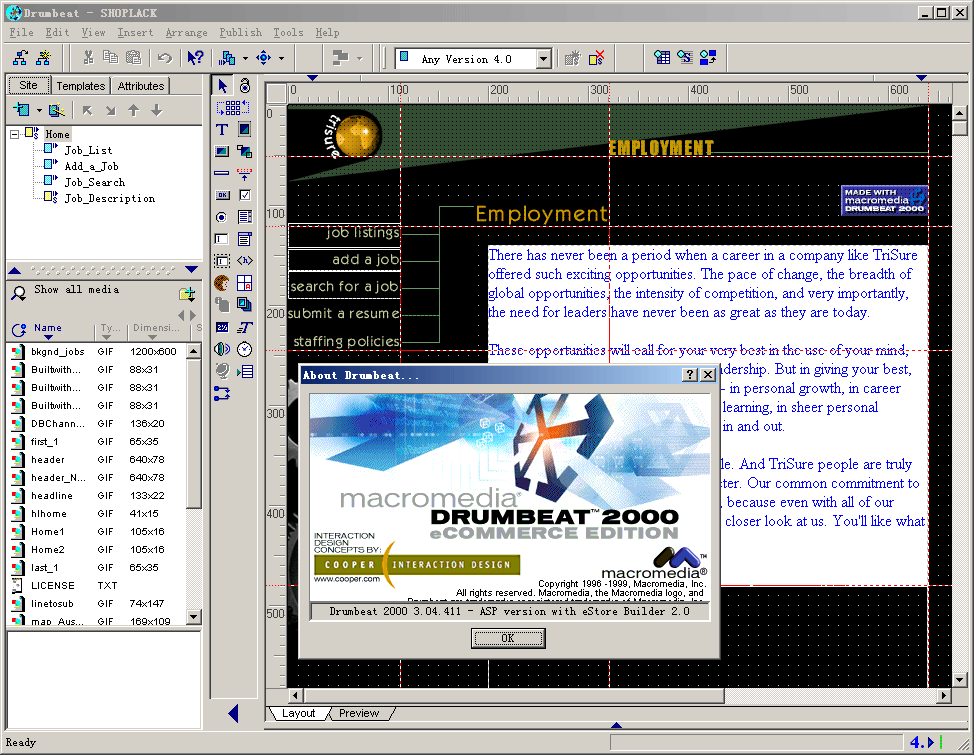Select the Job_List page
Viewport: 974px width, 755px height.
tap(88, 150)
